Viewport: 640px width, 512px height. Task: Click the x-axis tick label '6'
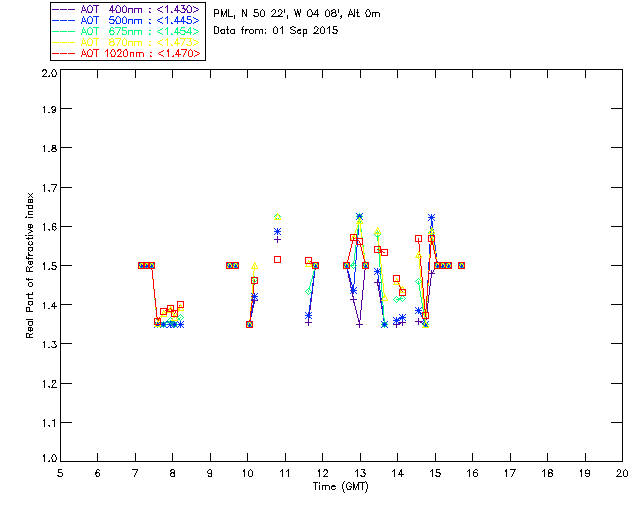[98, 473]
